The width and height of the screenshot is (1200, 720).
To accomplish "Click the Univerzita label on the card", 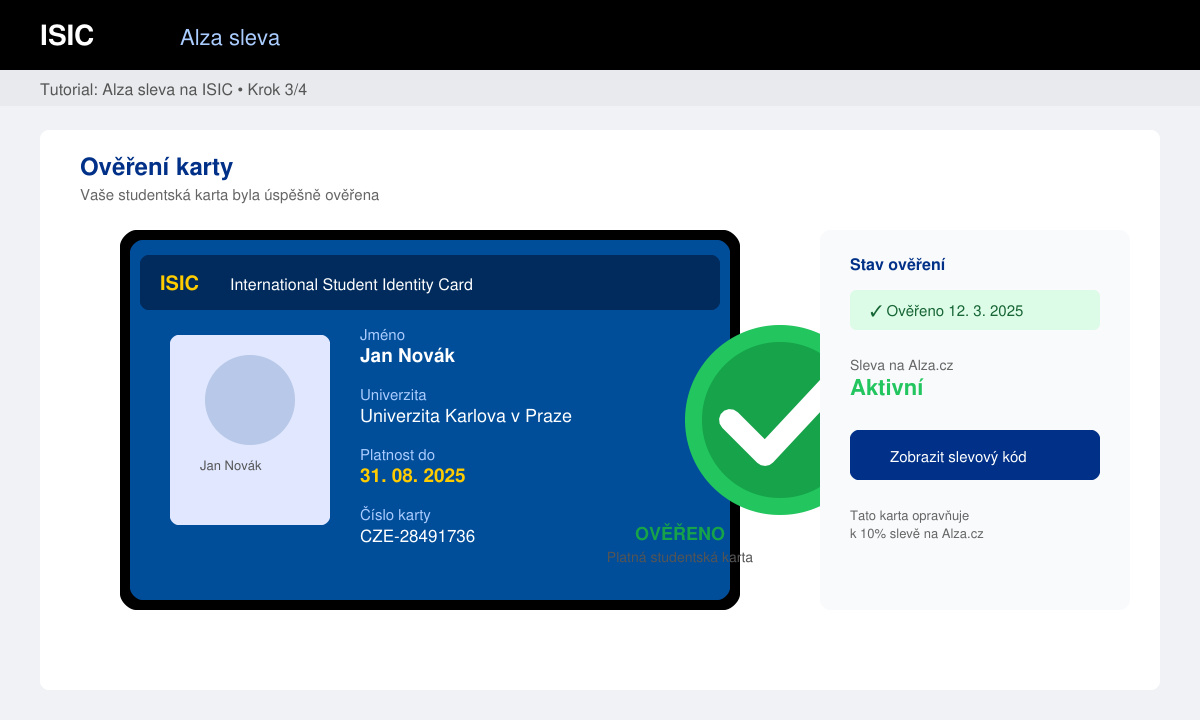I will [393, 395].
